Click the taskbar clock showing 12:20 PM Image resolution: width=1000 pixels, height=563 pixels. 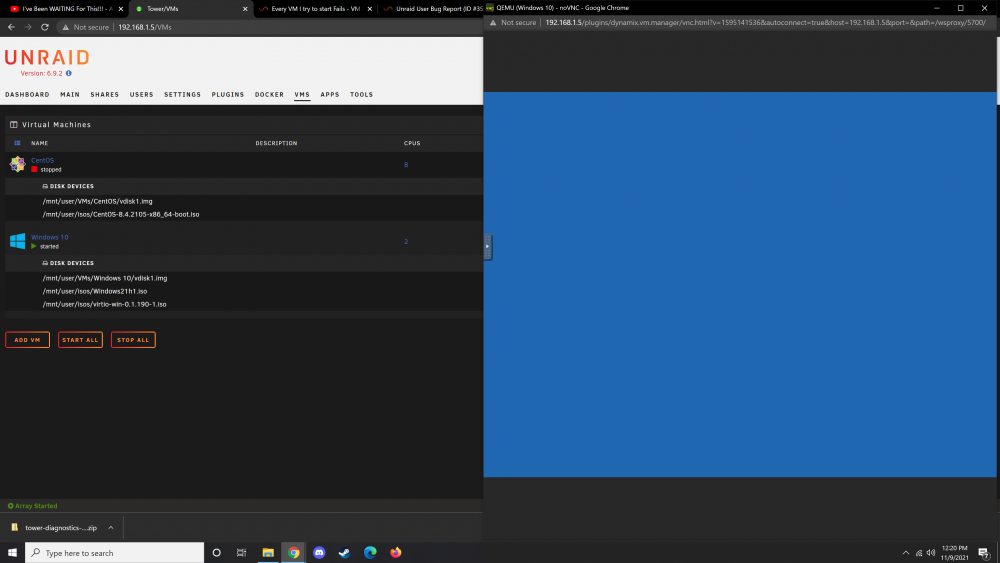tap(954, 553)
